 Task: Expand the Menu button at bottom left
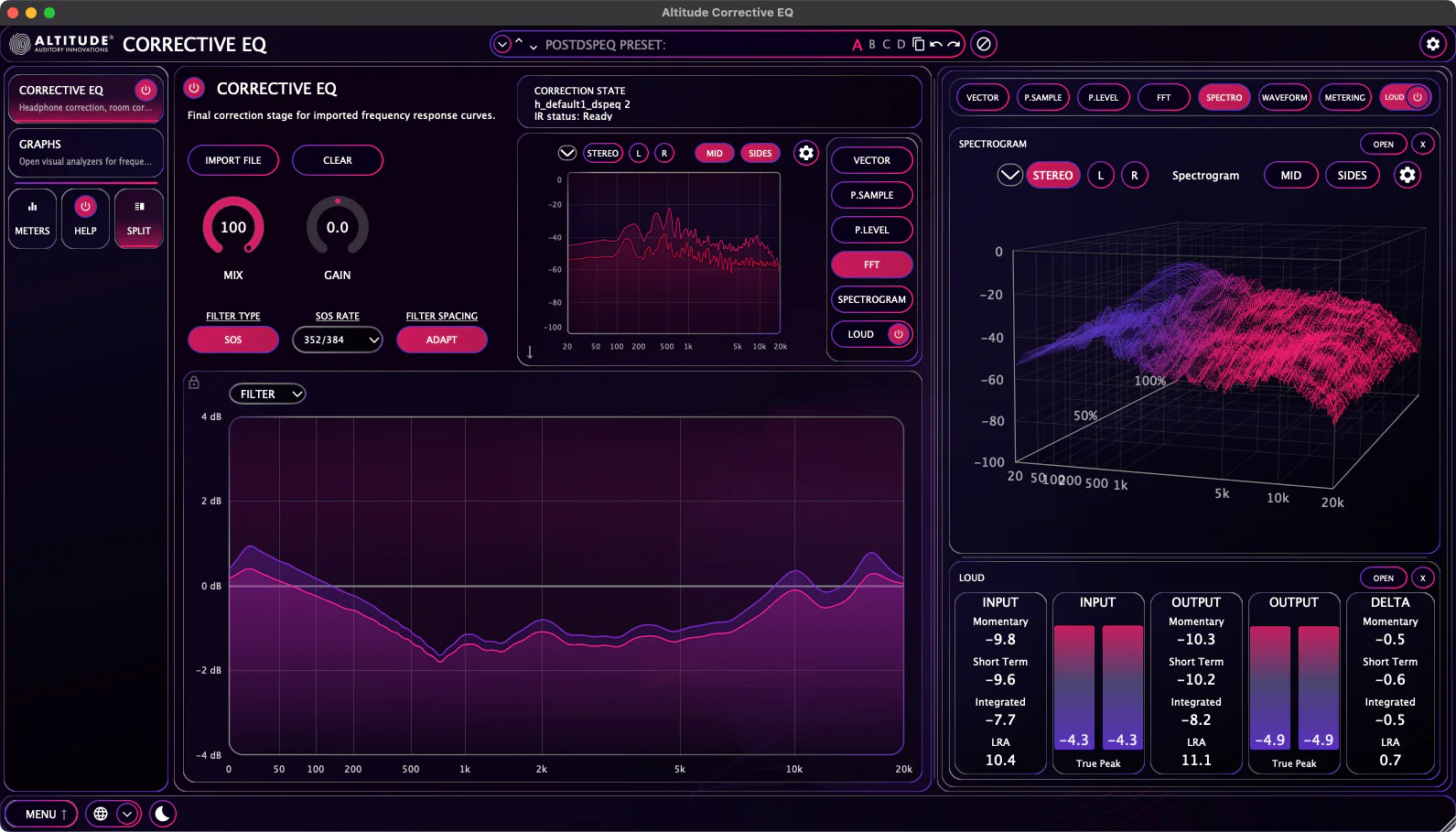pos(41,814)
